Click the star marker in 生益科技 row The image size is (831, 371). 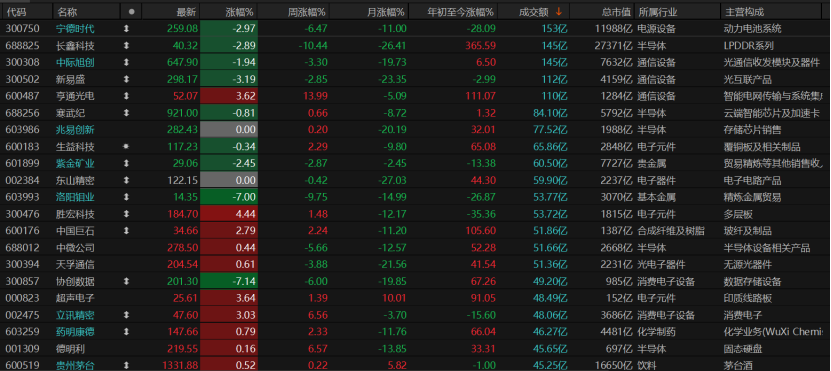(126, 147)
